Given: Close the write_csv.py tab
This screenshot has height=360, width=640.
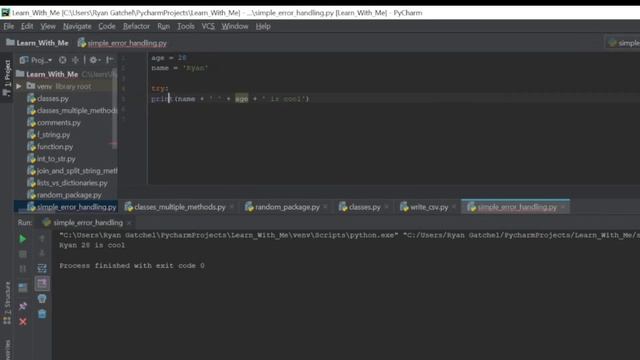Looking at the screenshot, I should coord(454,207).
